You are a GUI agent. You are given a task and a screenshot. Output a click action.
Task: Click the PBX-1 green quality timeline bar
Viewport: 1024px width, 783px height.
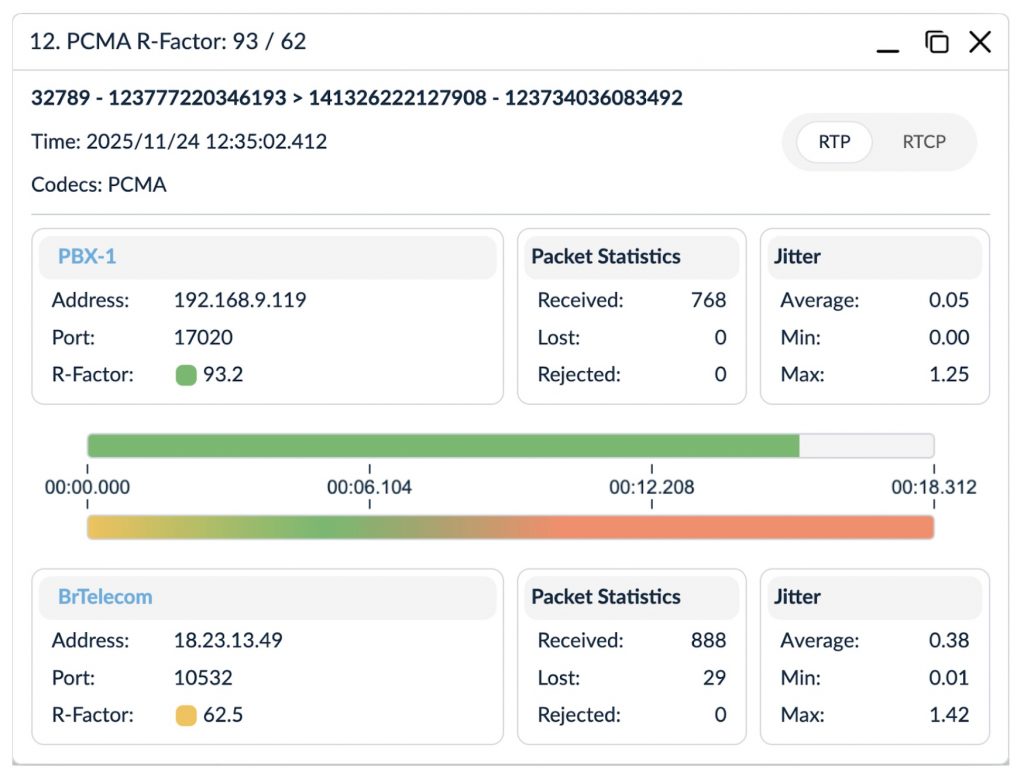point(443,446)
